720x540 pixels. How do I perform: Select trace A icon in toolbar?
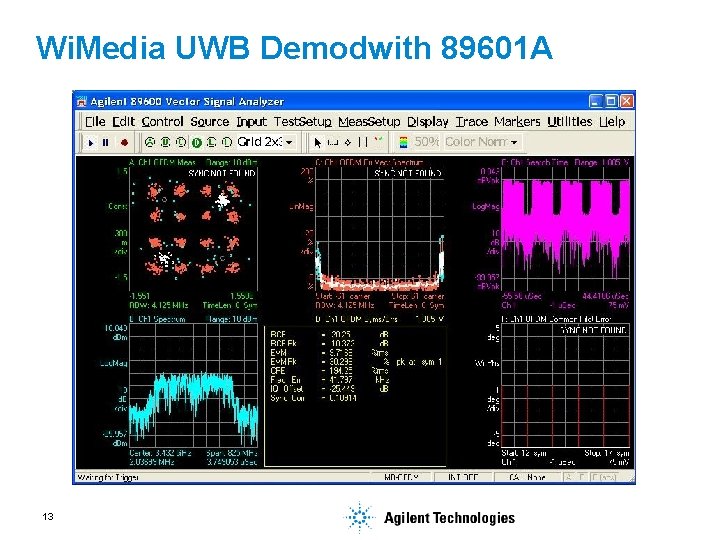[x=150, y=142]
